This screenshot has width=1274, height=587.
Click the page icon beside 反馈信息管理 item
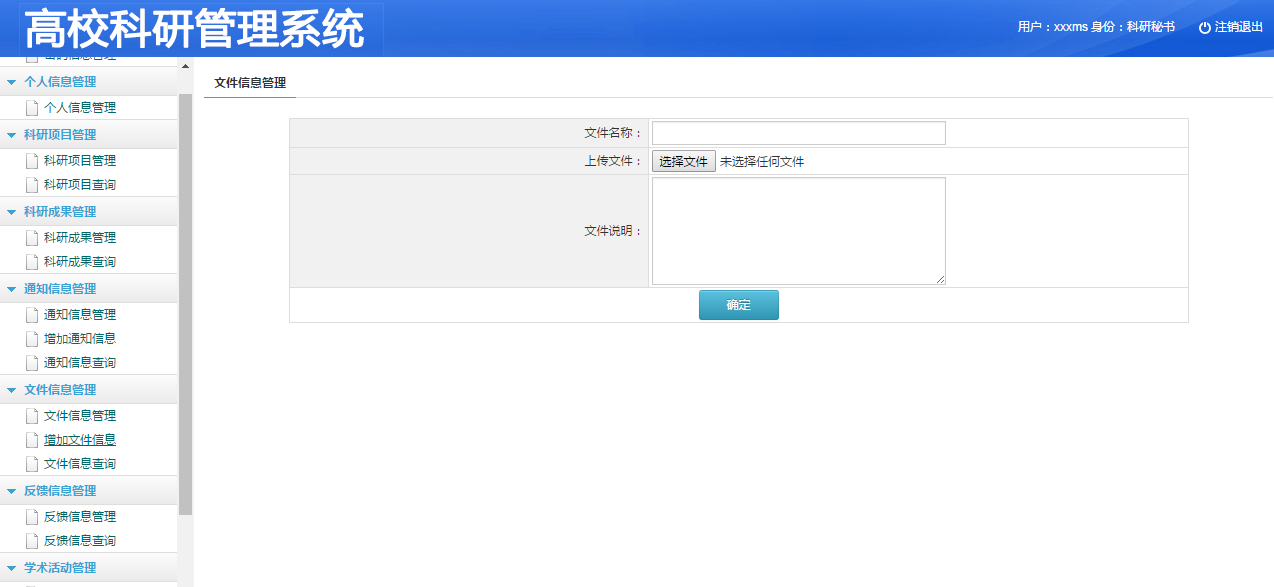click(32, 517)
